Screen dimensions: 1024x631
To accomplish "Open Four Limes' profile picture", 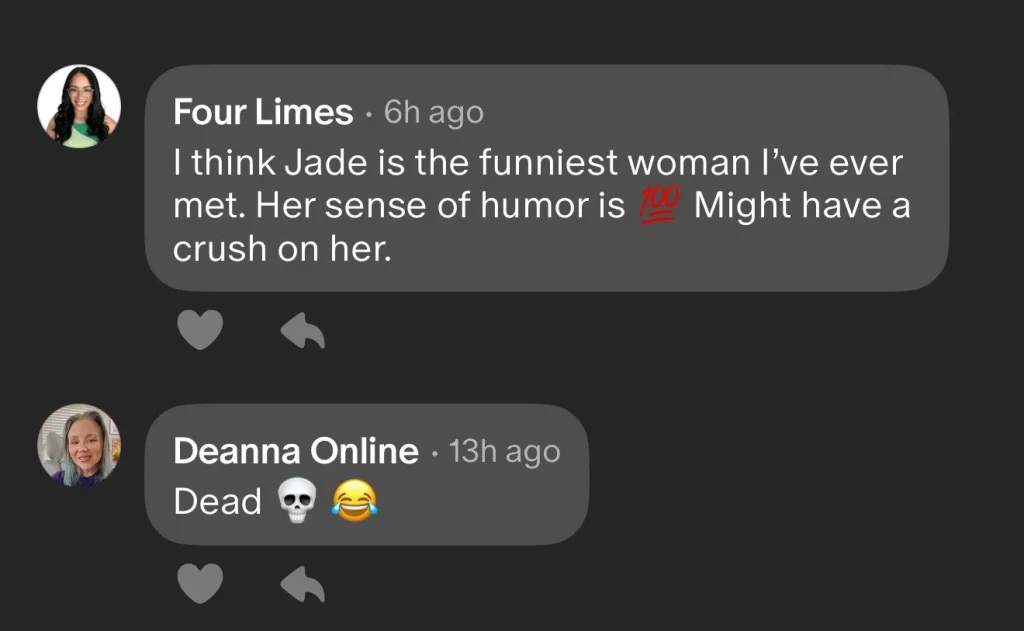I will click(79, 107).
